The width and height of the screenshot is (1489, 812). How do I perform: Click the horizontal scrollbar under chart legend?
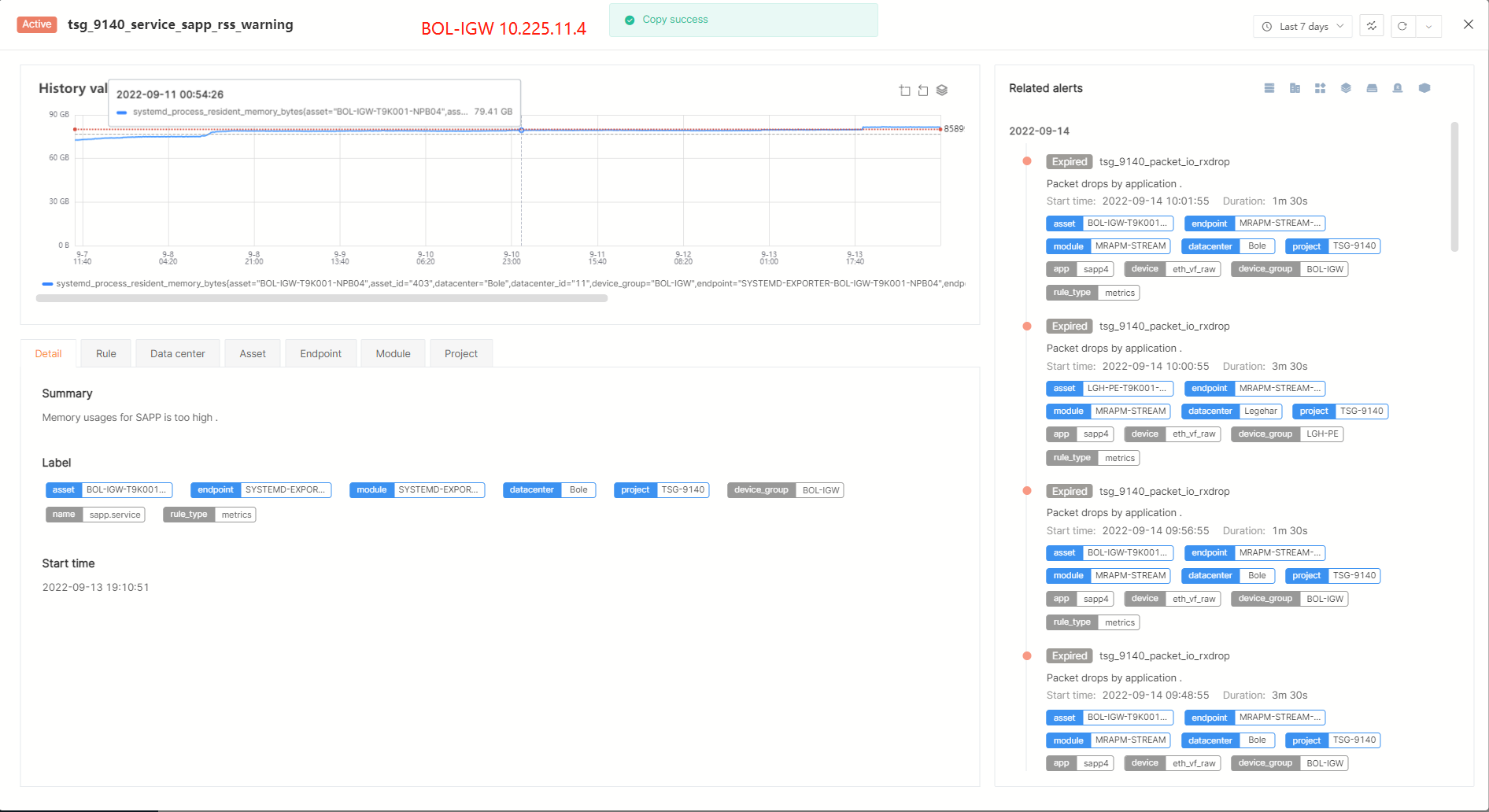pyautogui.click(x=321, y=298)
